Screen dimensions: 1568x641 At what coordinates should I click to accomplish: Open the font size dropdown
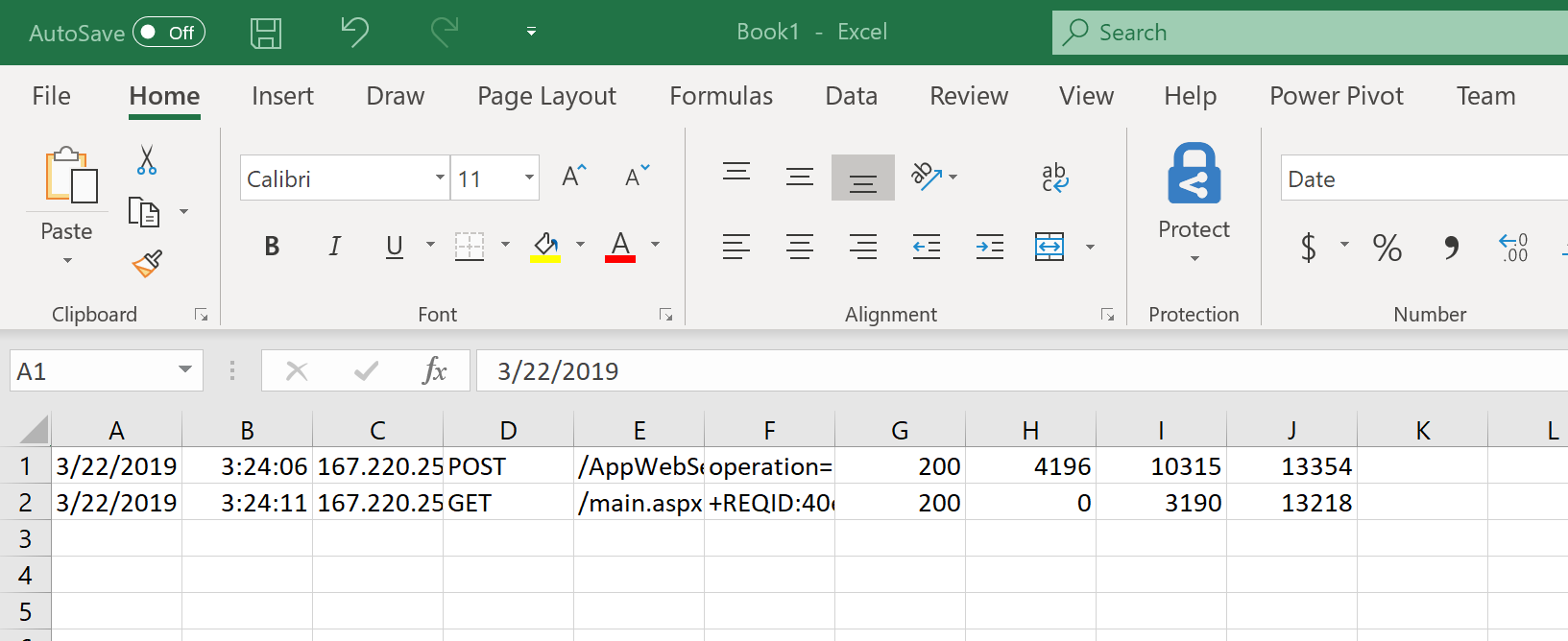click(x=529, y=178)
